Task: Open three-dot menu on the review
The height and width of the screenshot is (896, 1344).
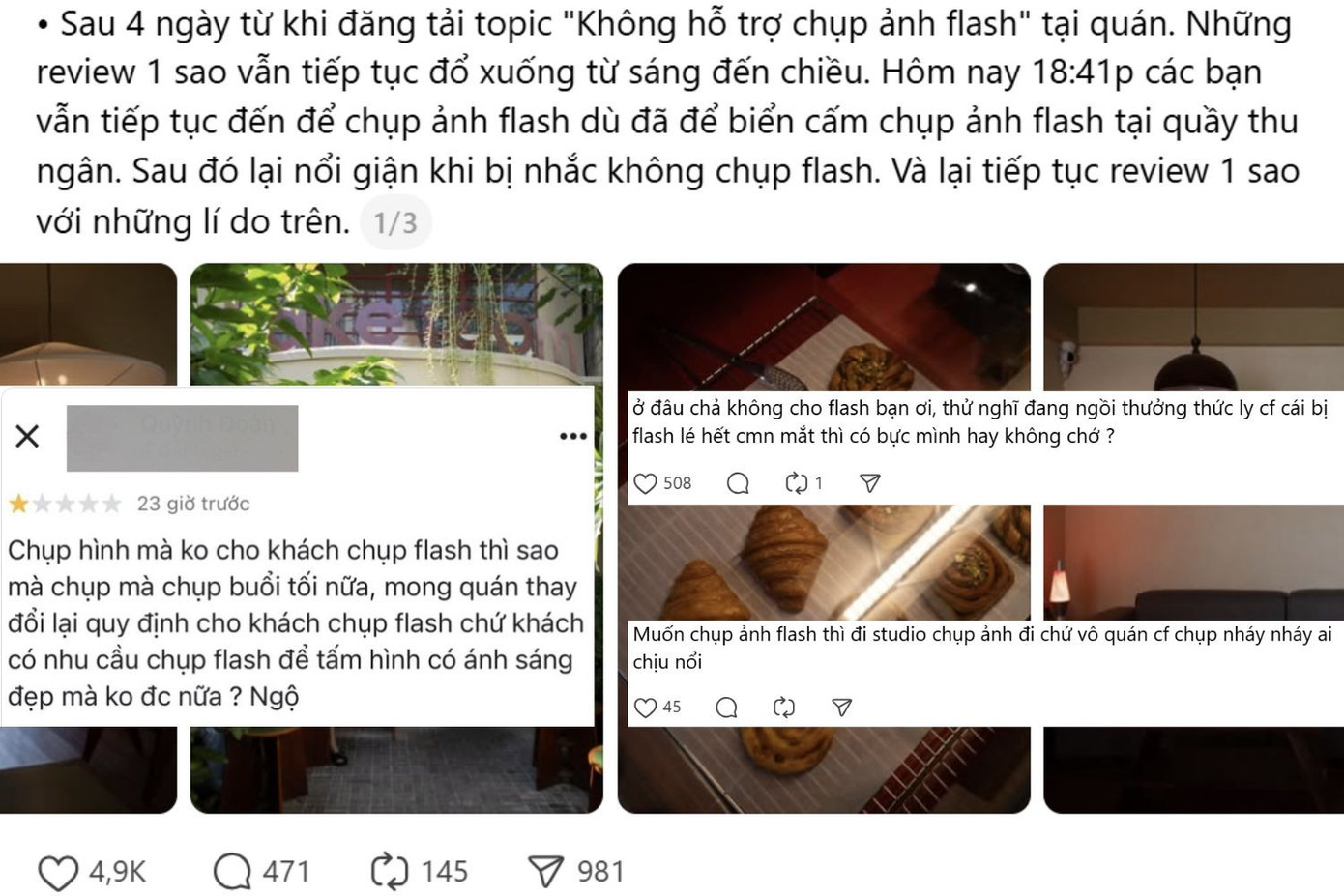Action: click(x=573, y=436)
